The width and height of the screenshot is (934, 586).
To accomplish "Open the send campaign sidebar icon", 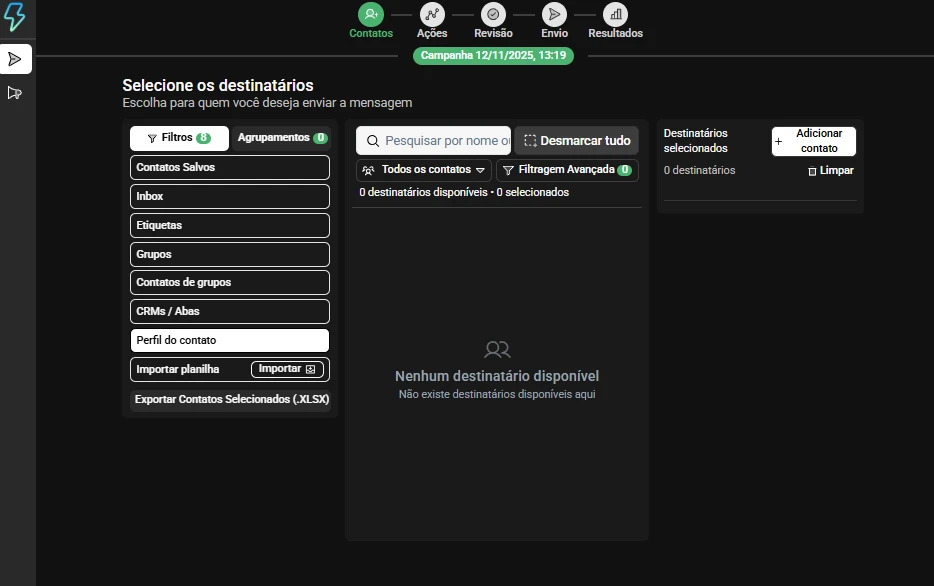I will [x=15, y=59].
